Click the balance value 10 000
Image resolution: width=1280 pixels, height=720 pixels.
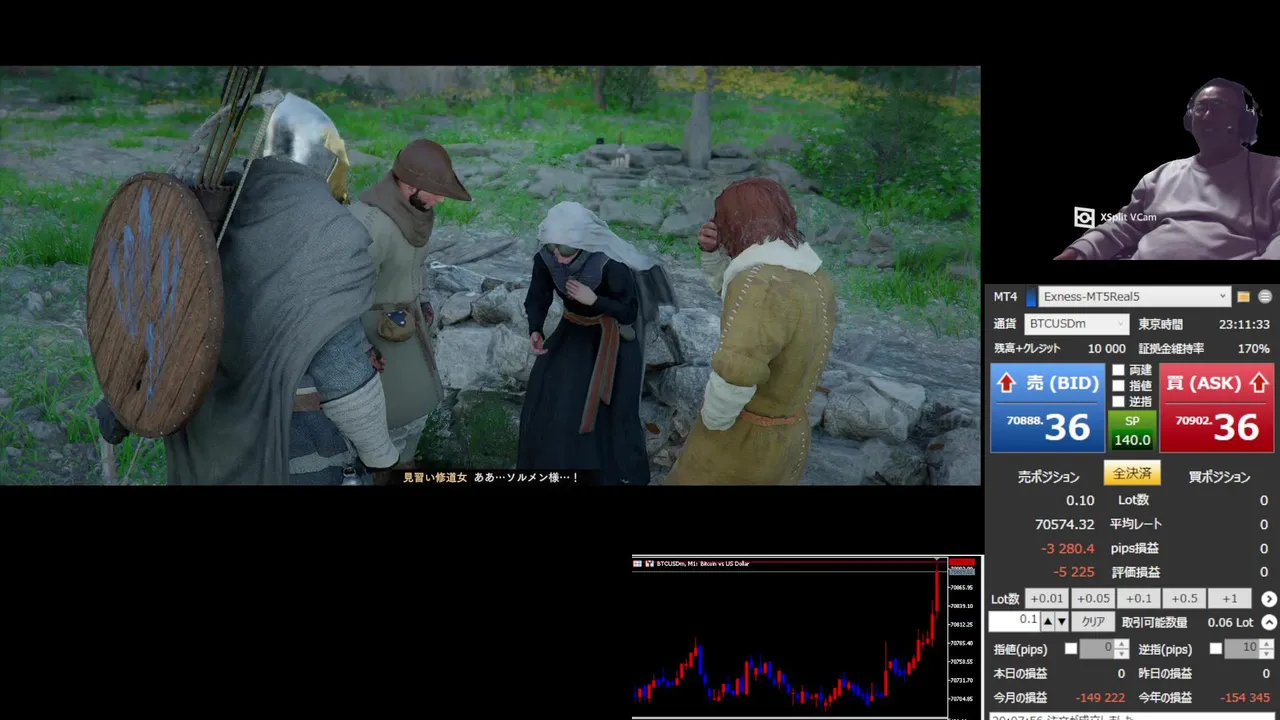click(1106, 349)
